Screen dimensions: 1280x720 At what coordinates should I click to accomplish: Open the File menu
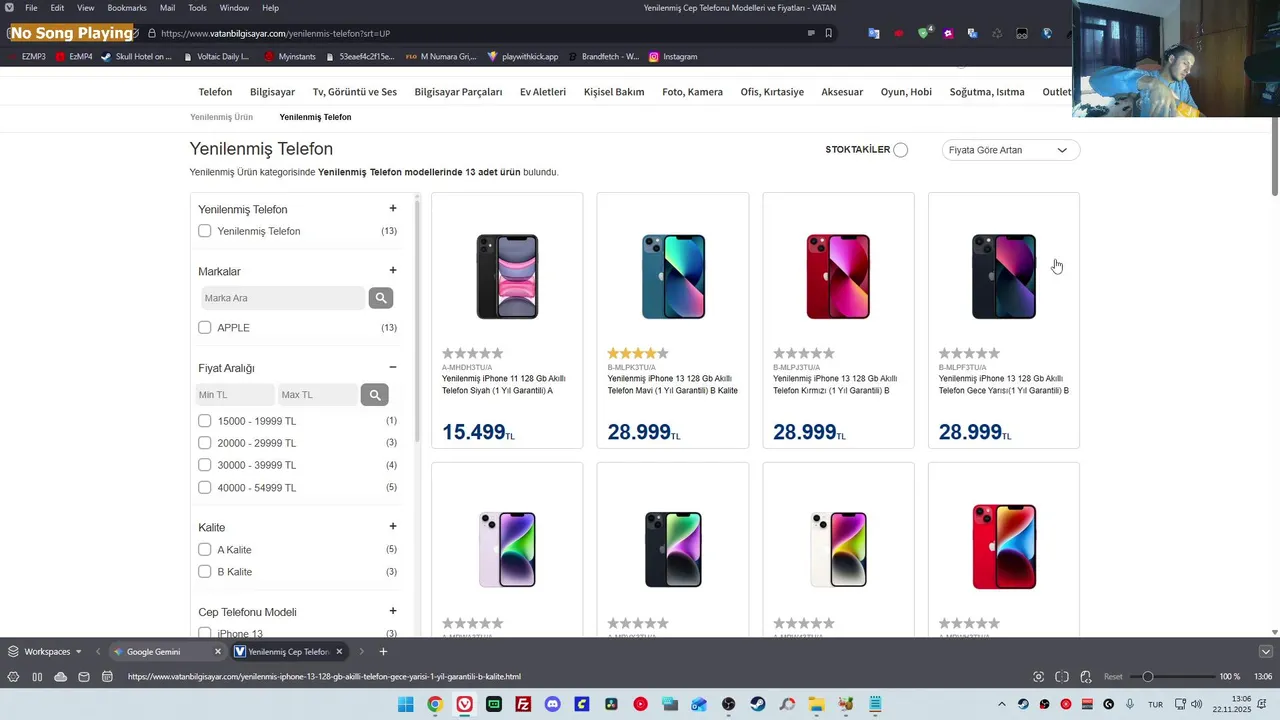tap(31, 8)
